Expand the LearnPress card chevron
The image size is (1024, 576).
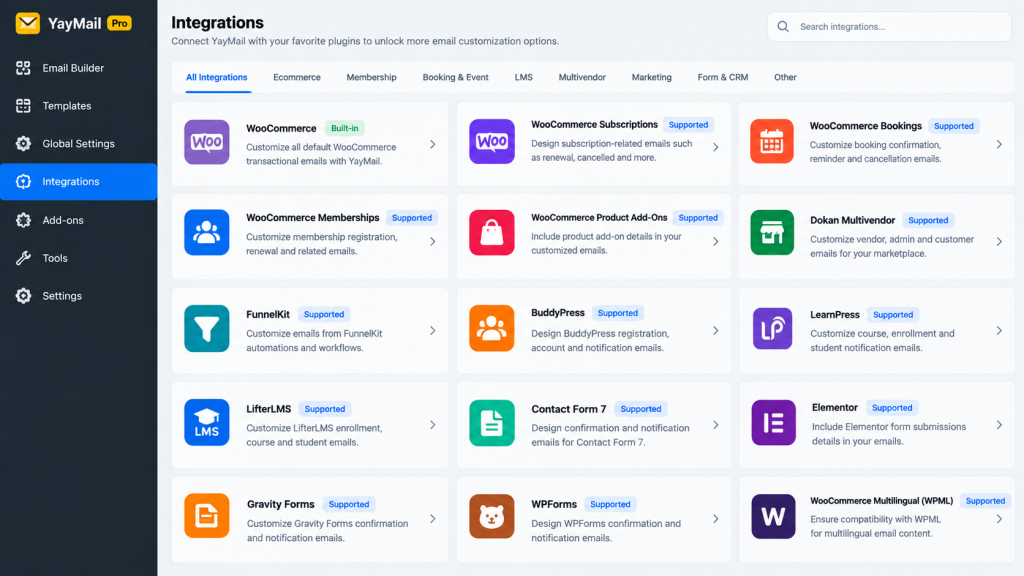(x=999, y=331)
